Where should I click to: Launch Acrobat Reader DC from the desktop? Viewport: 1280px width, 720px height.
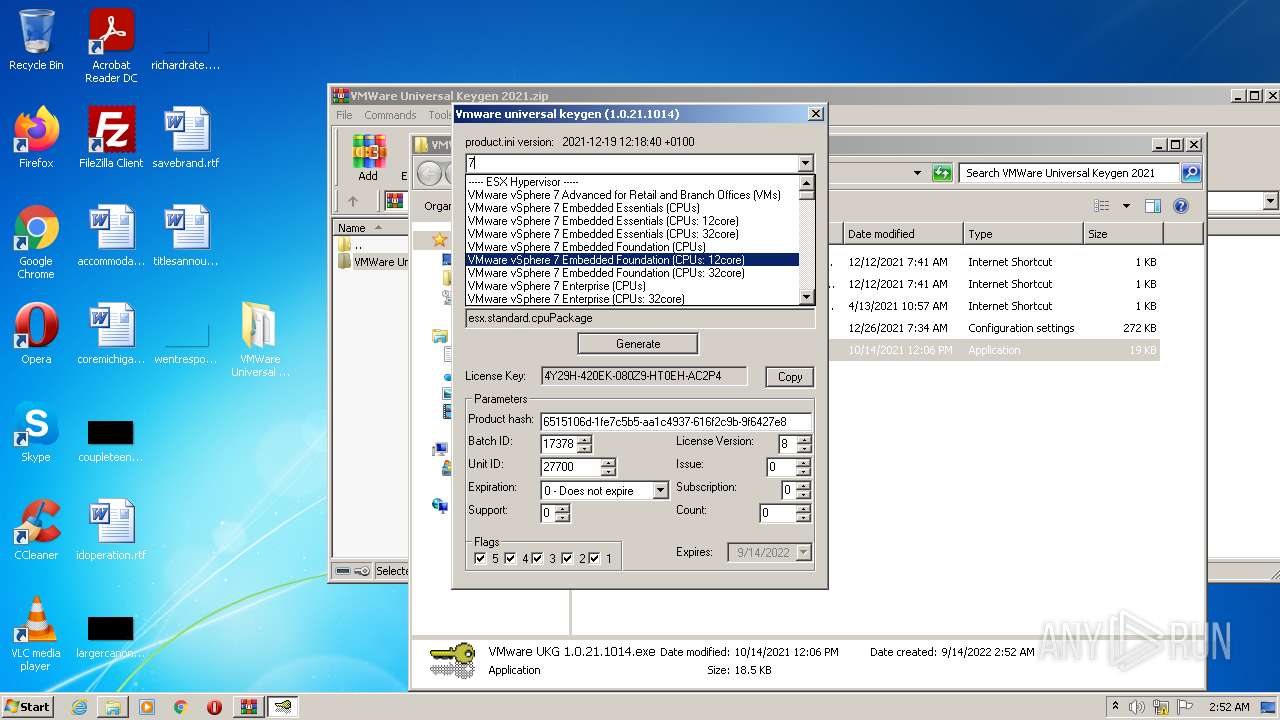pyautogui.click(x=111, y=46)
